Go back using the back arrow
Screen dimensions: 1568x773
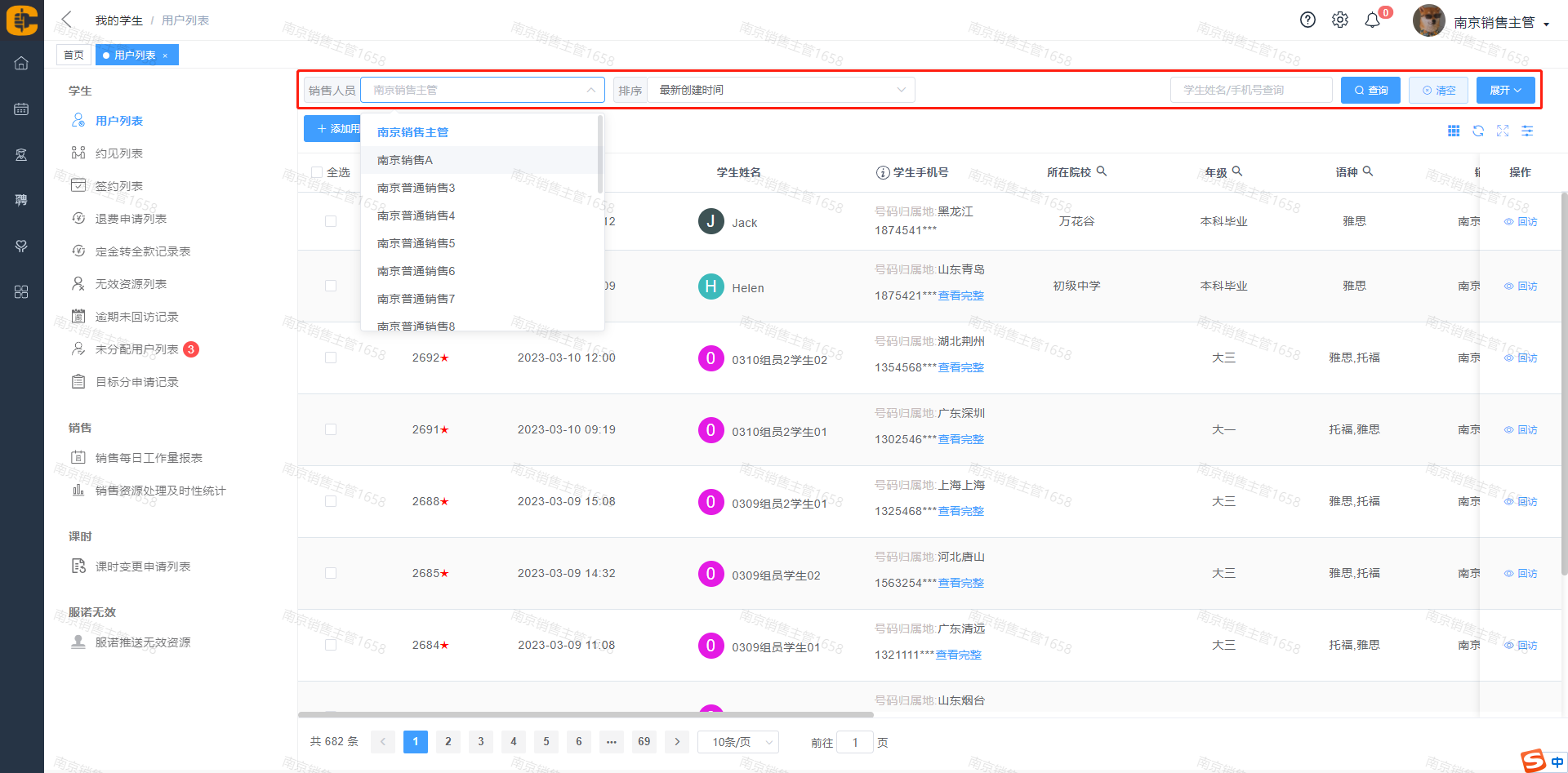(x=67, y=20)
